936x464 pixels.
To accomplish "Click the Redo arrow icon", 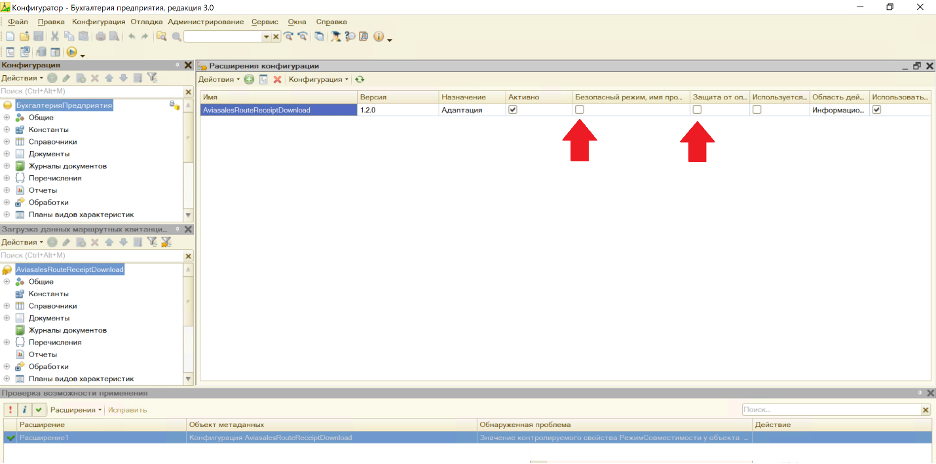I will pos(144,36).
